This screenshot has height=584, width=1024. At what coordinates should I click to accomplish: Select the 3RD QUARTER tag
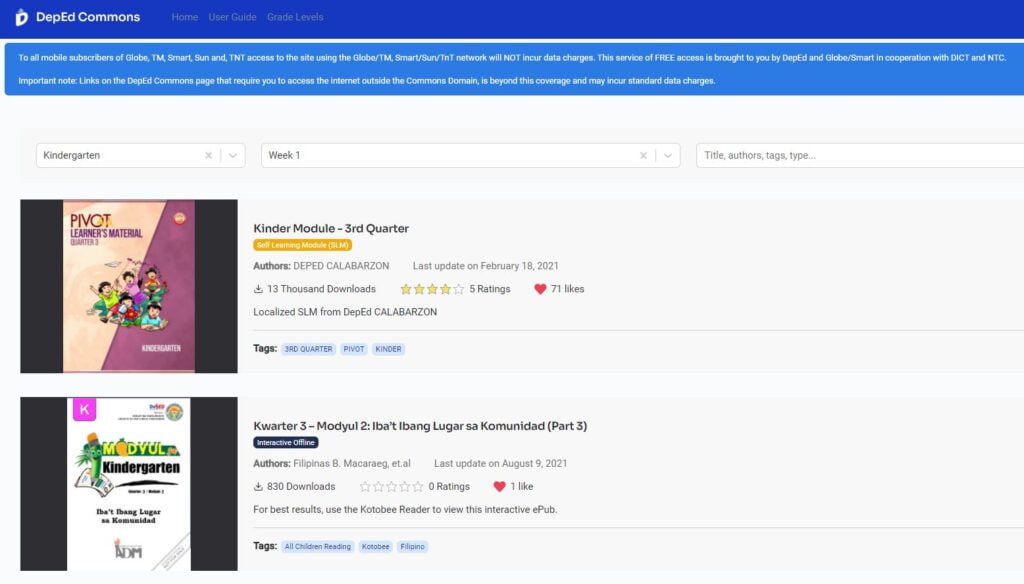point(308,349)
